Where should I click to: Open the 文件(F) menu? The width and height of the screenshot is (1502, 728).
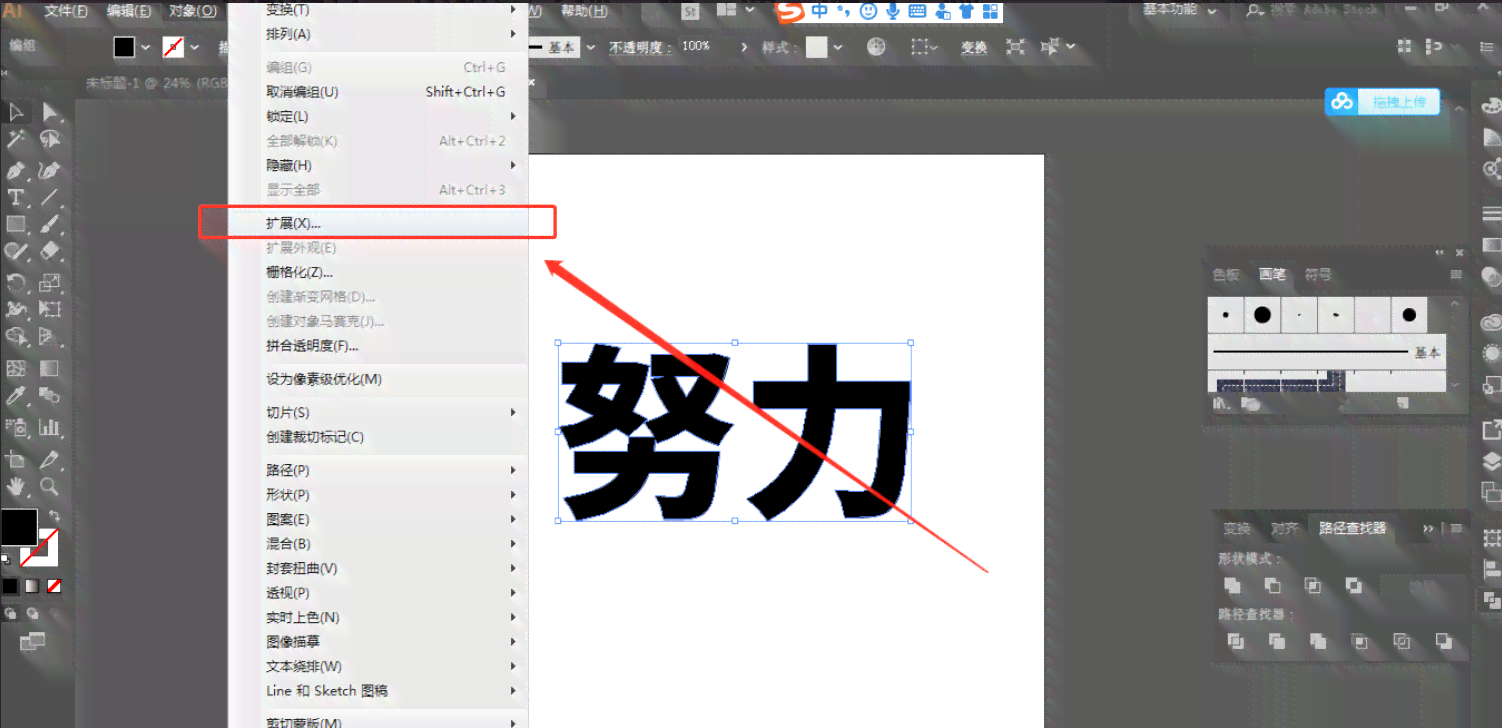(66, 10)
